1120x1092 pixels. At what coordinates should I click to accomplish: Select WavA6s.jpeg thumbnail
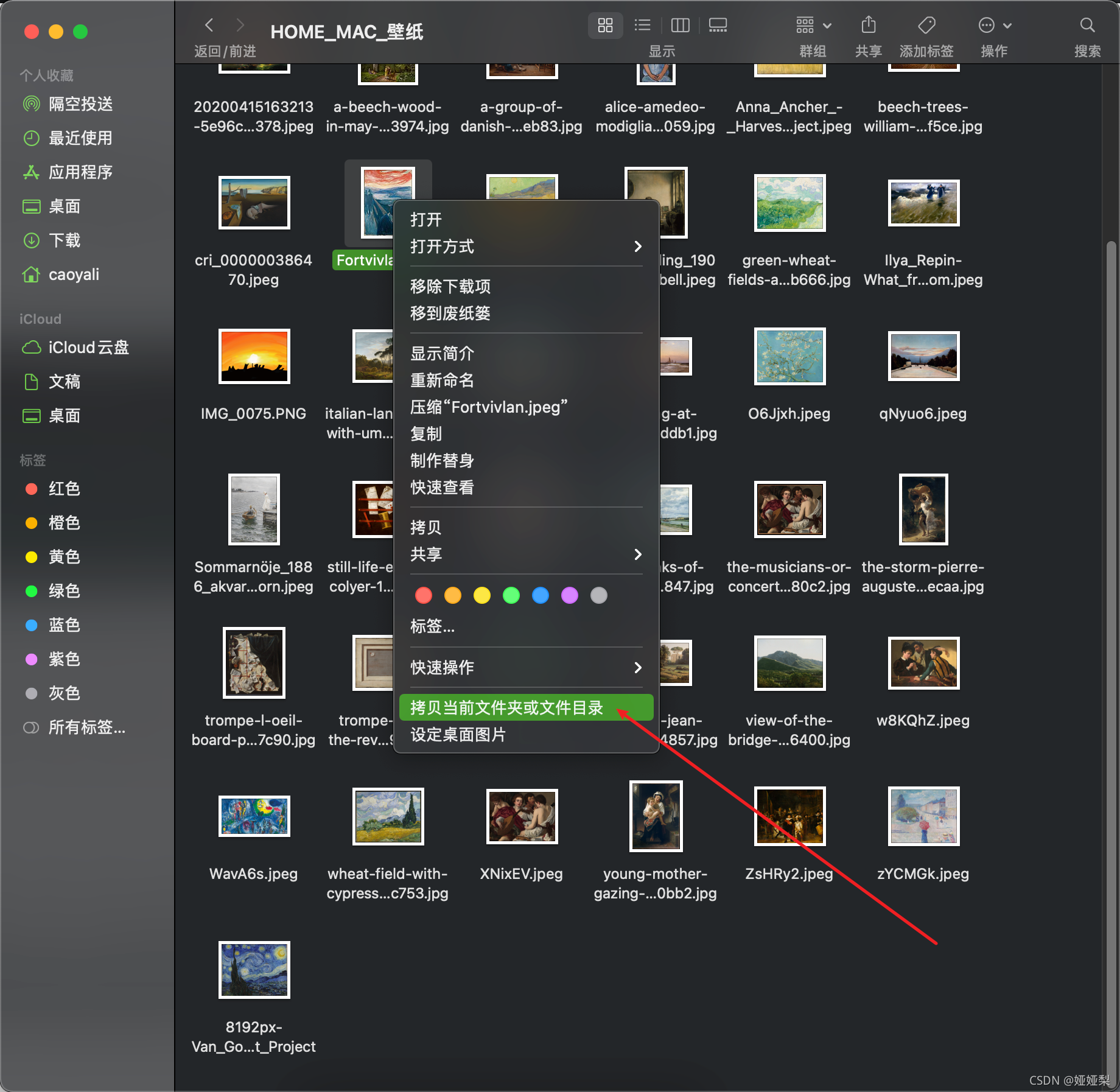tap(254, 816)
